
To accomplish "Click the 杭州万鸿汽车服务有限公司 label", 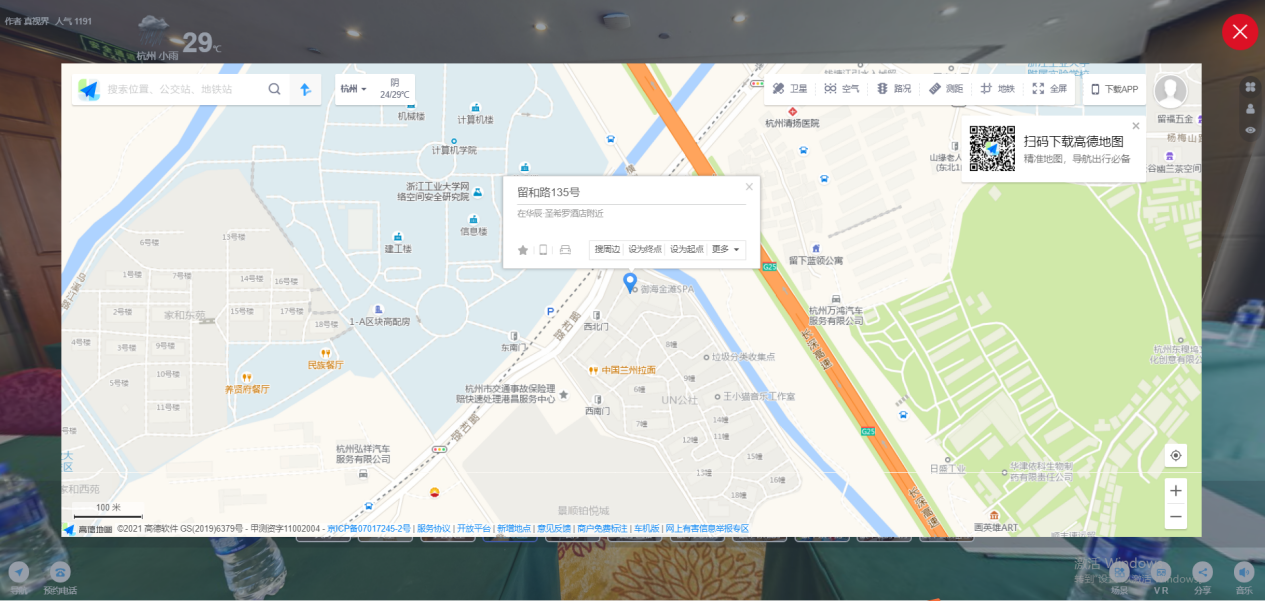I will (836, 316).
